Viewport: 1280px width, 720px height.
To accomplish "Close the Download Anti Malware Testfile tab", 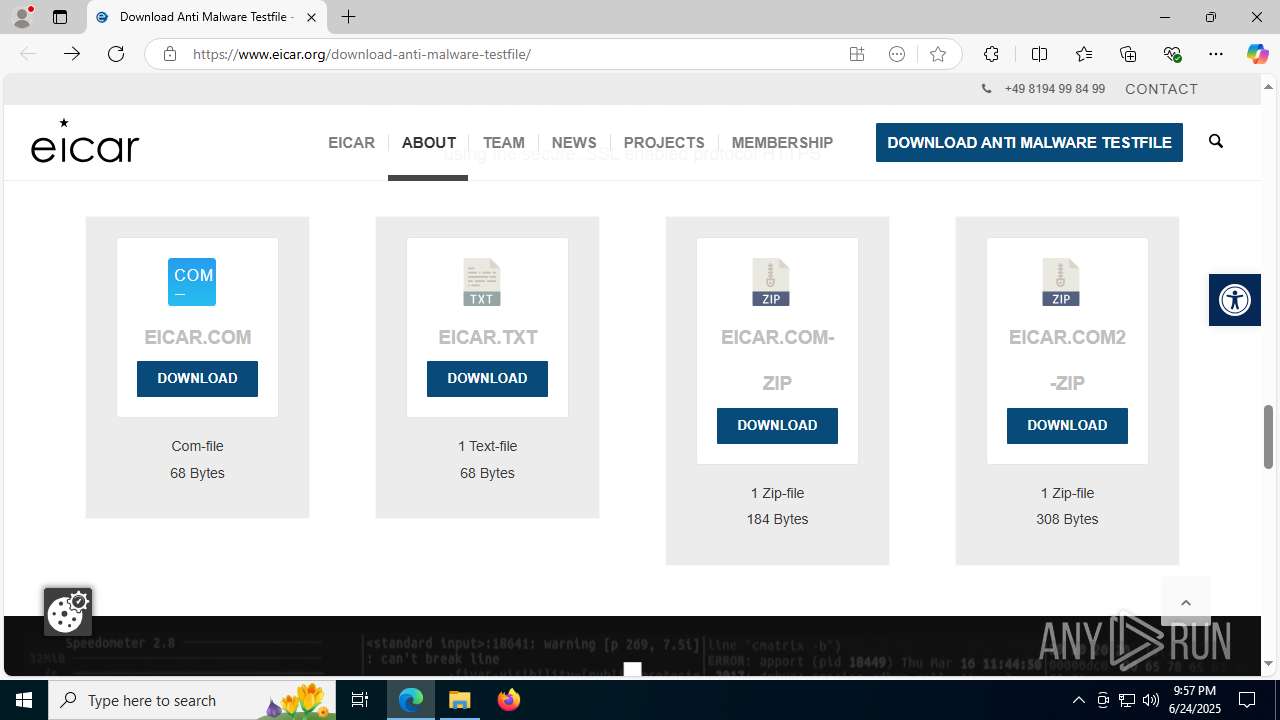I will (x=311, y=17).
